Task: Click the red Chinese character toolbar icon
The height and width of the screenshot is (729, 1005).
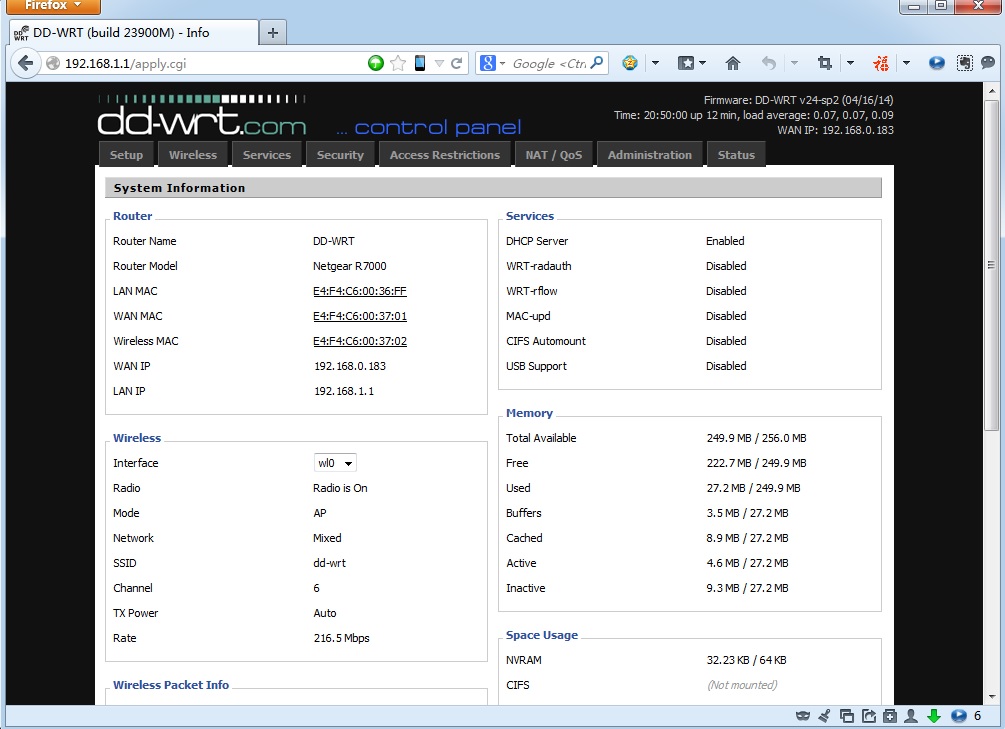Action: [x=880, y=62]
